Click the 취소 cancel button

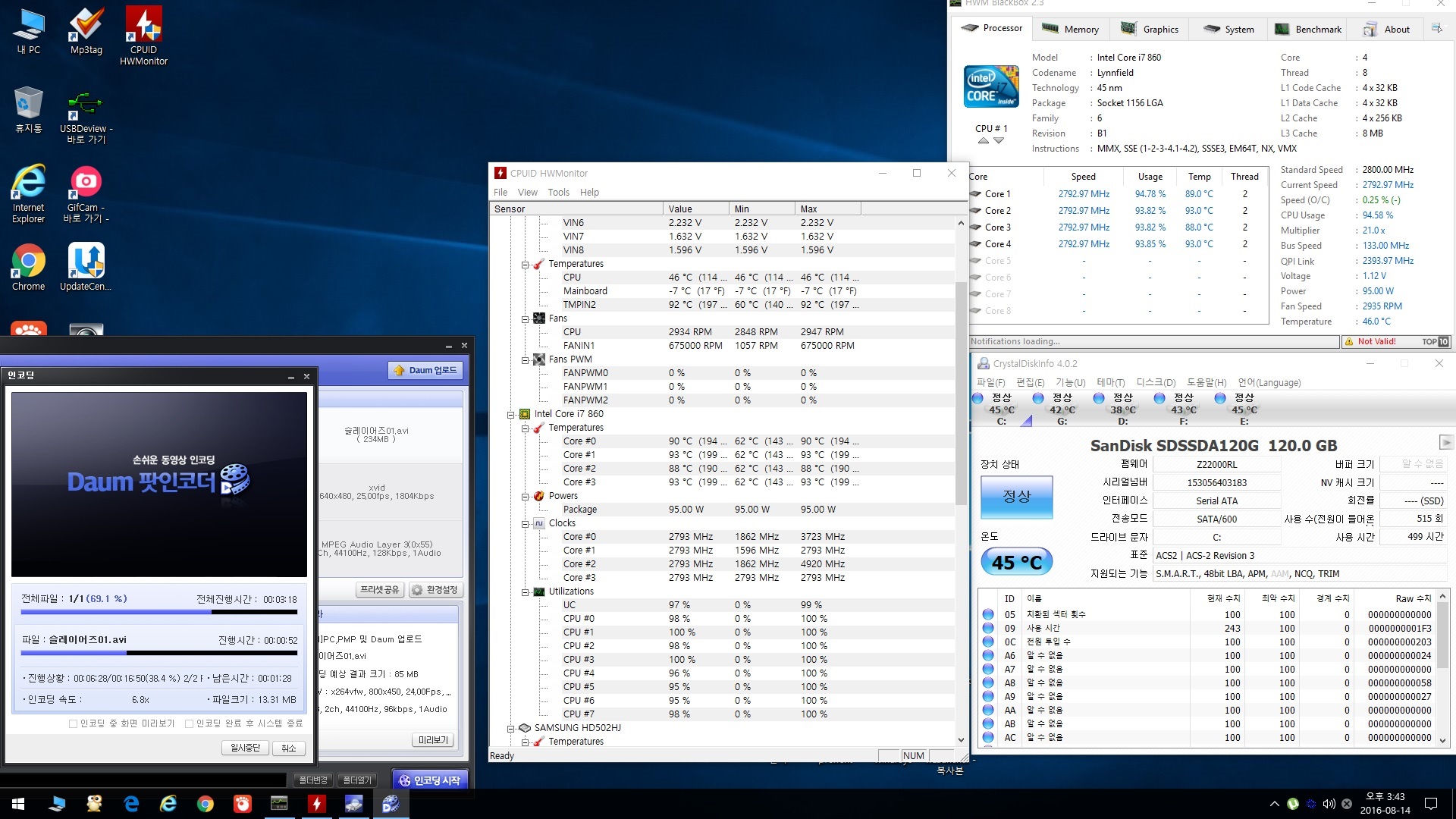(289, 748)
